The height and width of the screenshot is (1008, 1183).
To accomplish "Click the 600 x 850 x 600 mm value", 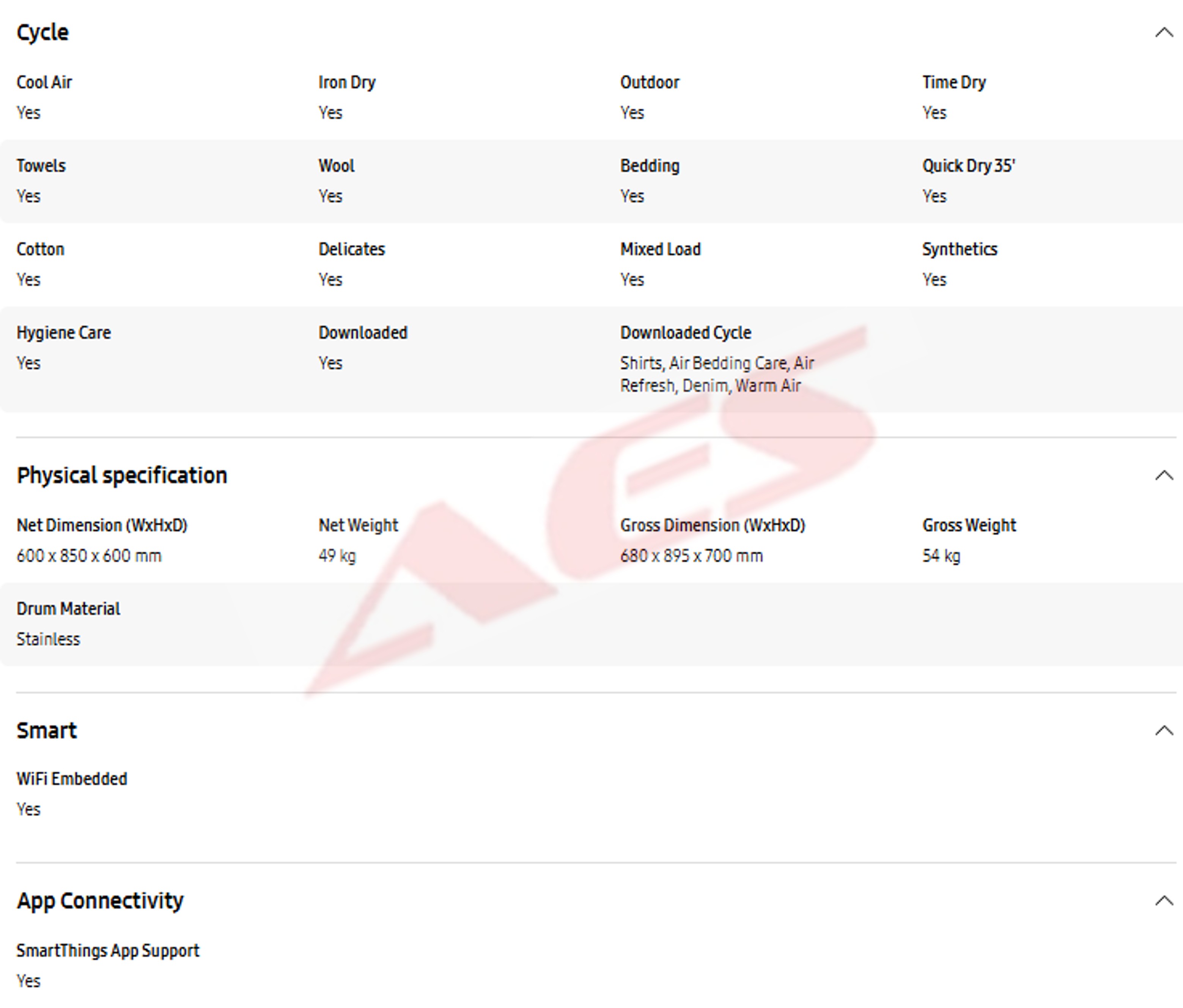I will tap(89, 556).
